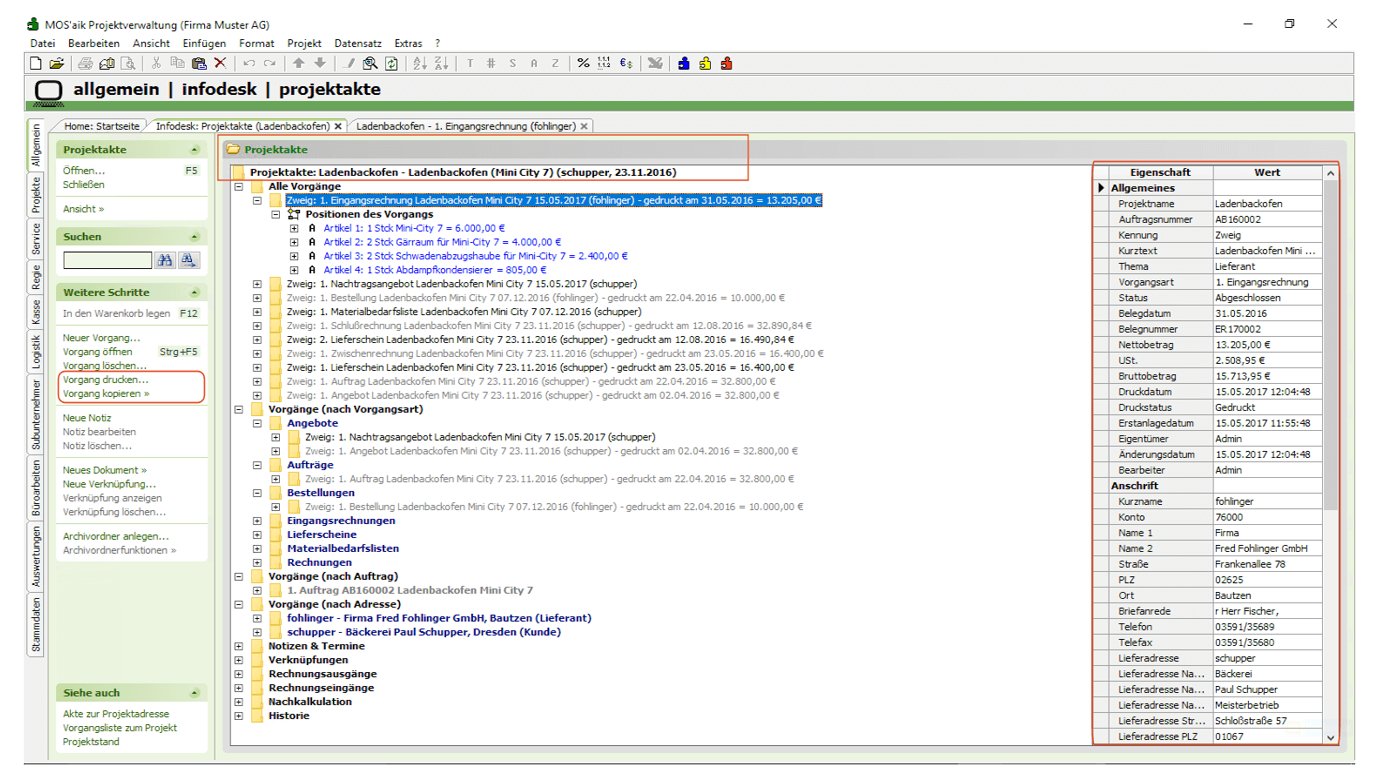Click the sort ascending A-Z icon
The height and width of the screenshot is (780, 1380).
tap(420, 63)
